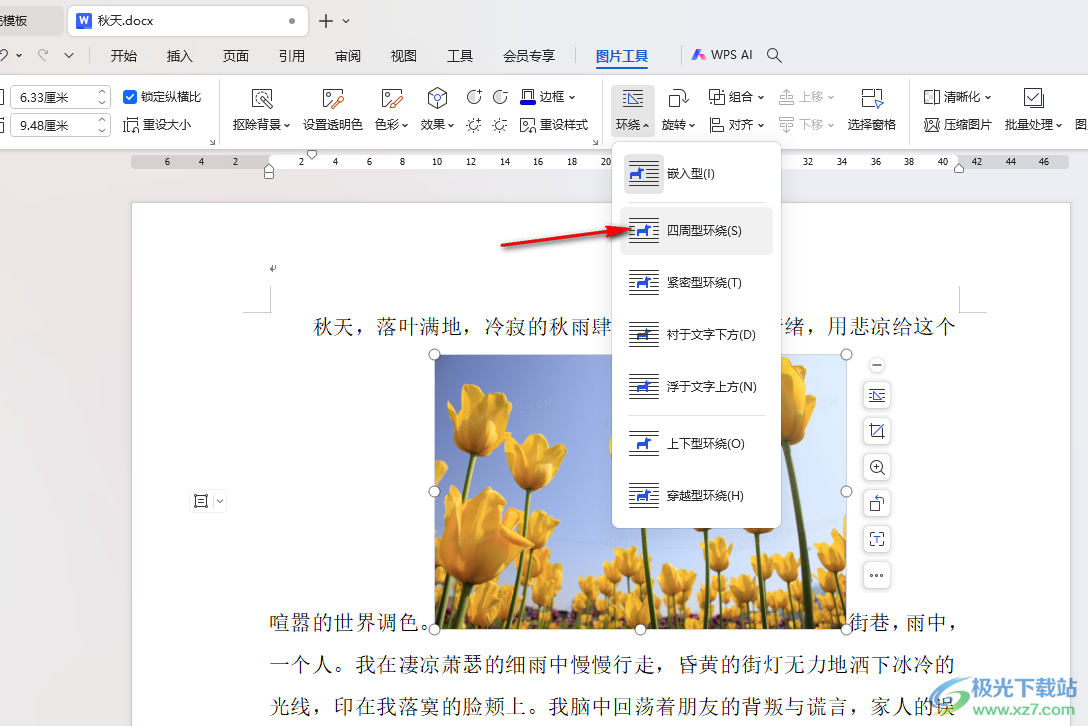
Task: Click the floating more options (…) icon
Action: [x=877, y=575]
